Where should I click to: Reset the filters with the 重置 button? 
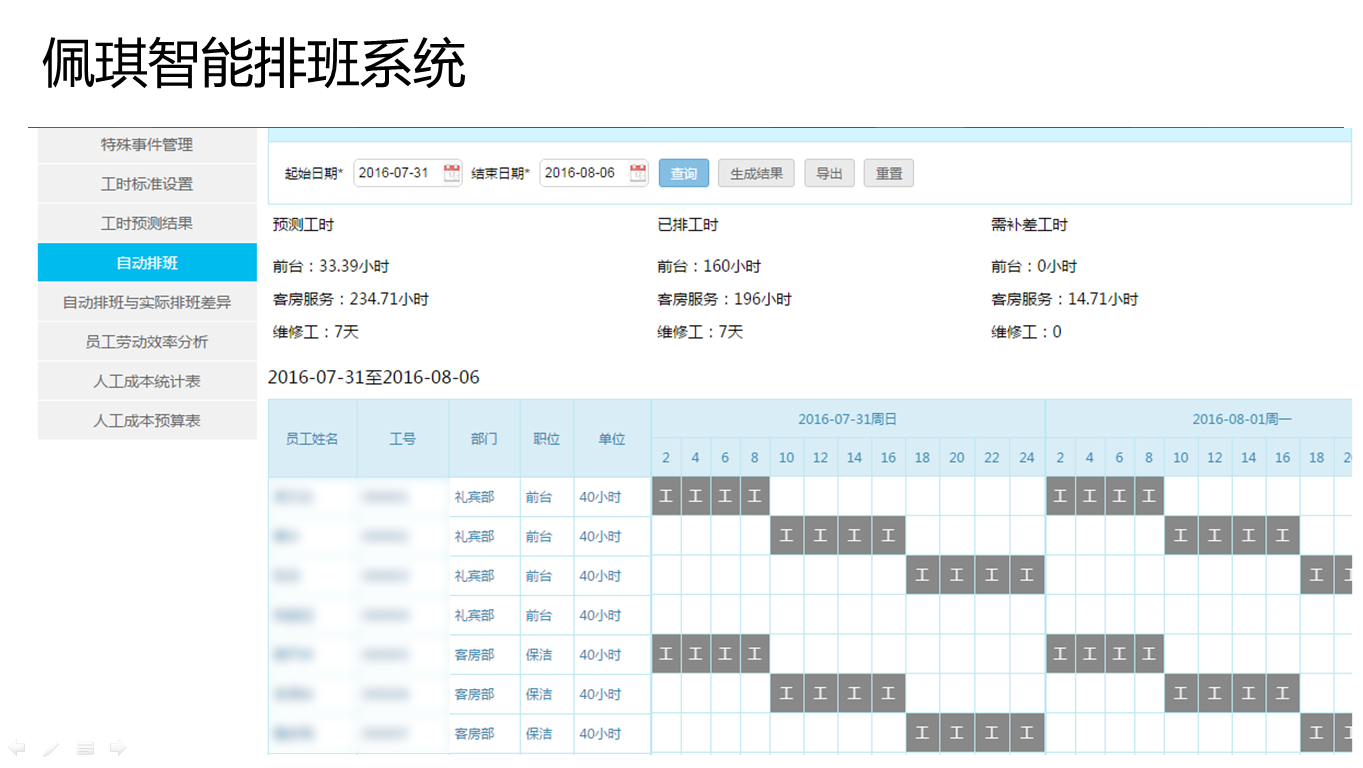click(888, 173)
